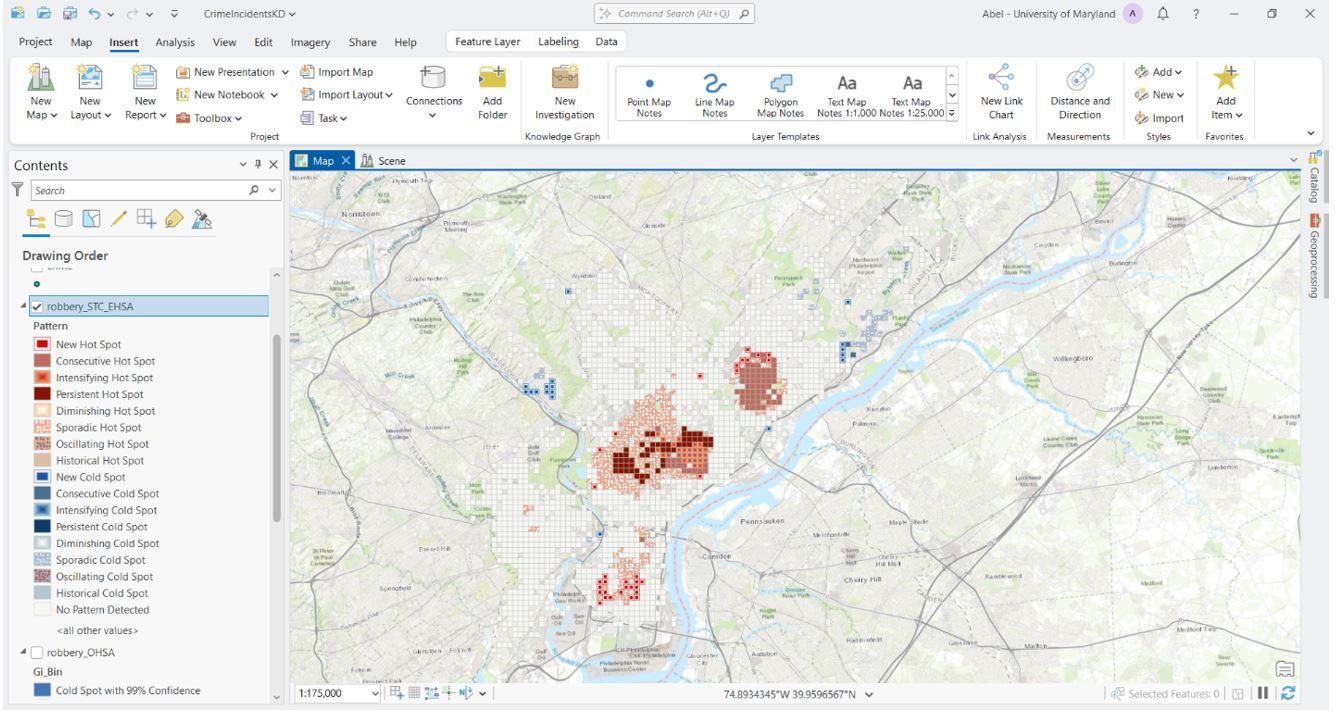
Task: Open New Investigation knowledge graph
Action: pos(565,92)
